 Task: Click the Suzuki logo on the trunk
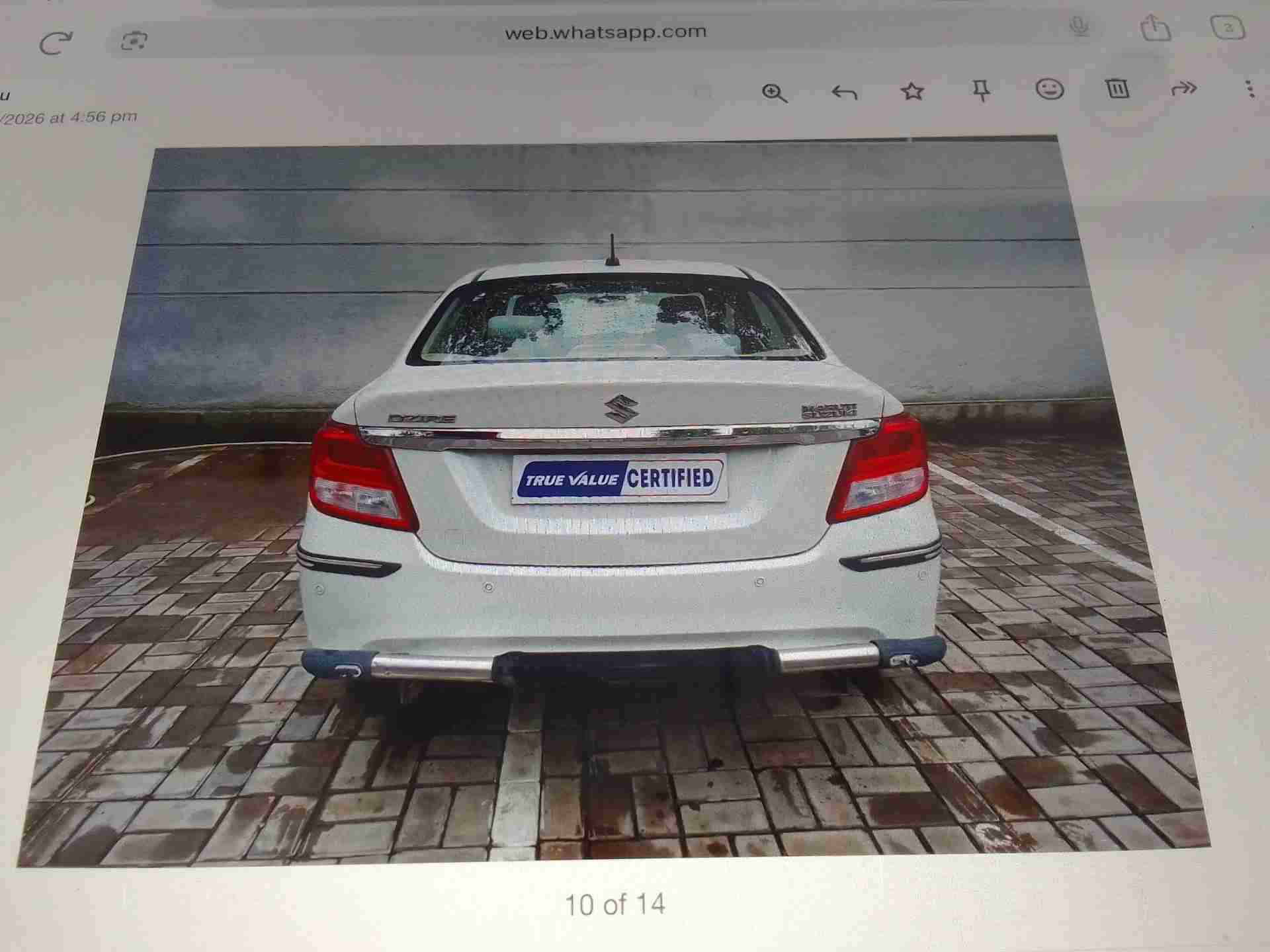(x=616, y=409)
